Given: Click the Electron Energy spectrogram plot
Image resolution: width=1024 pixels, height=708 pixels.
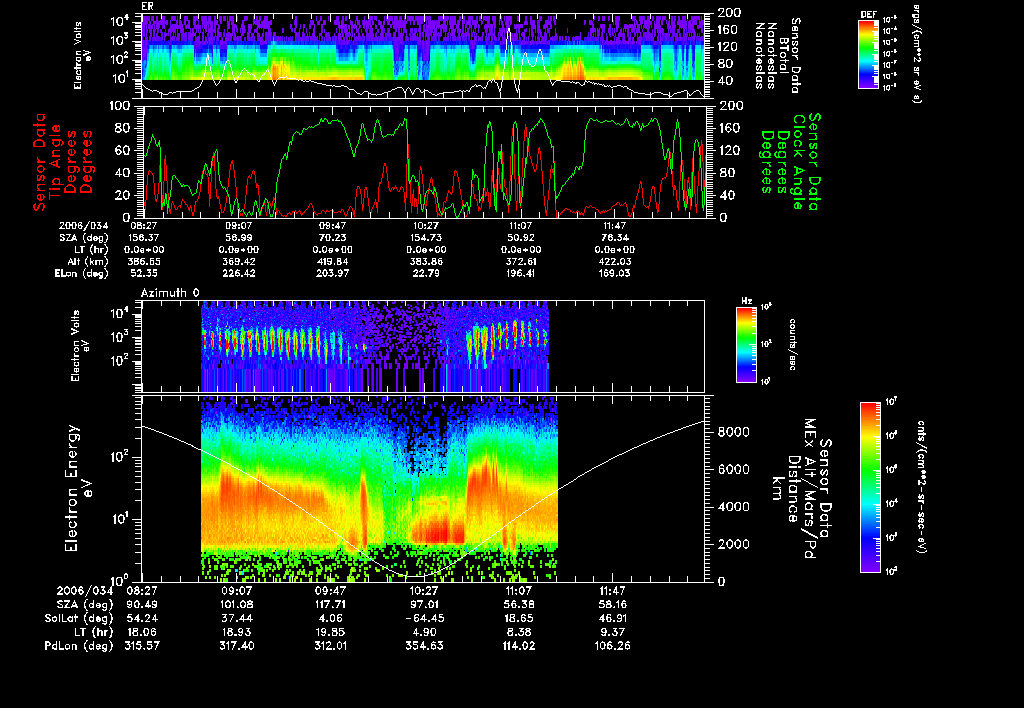Looking at the screenshot, I should pos(423,489).
